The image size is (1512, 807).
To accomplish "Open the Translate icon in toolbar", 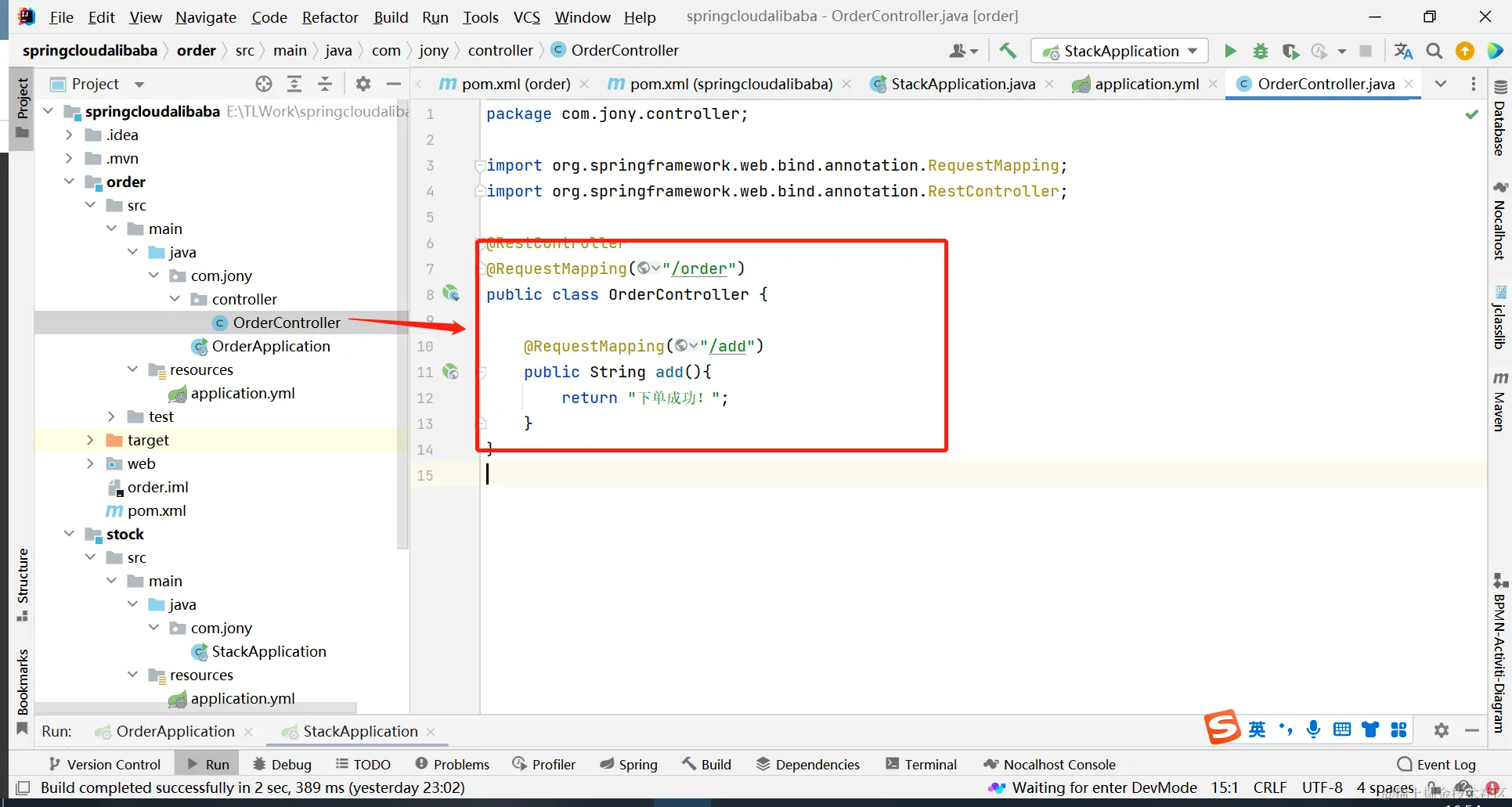I will [x=1403, y=51].
